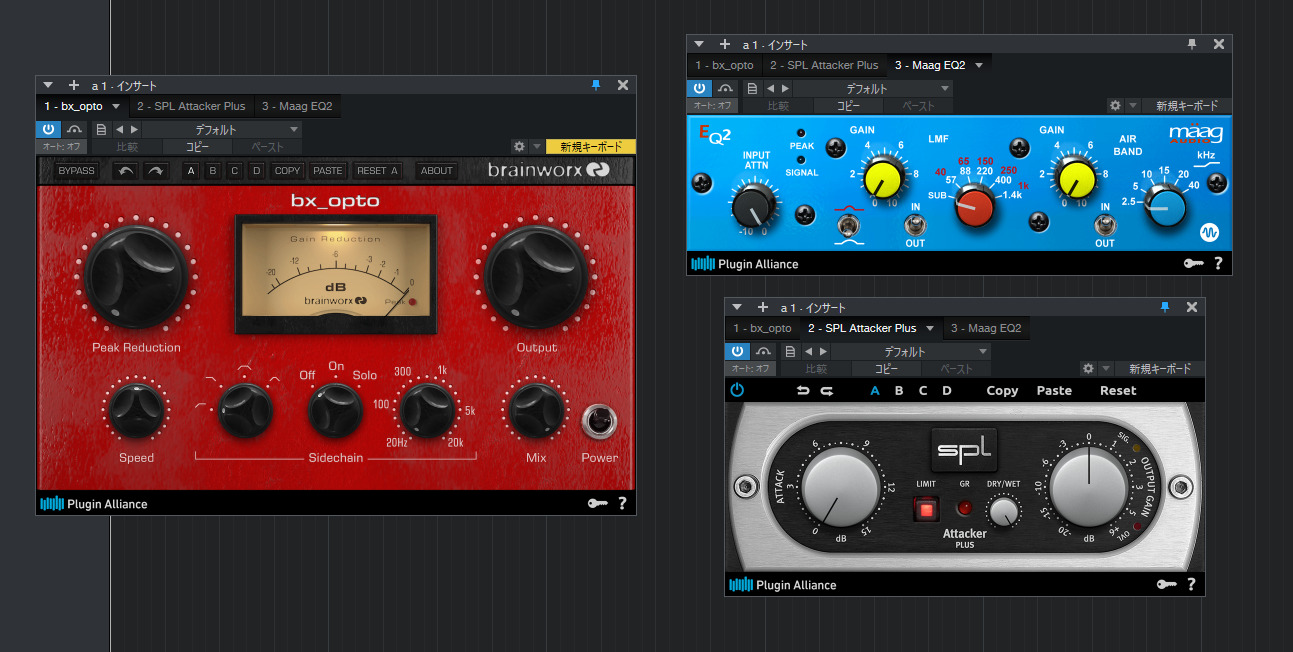Open question mark help in SPL Attacker Plus
Viewport: 1293px width, 652px height.
tap(1191, 584)
